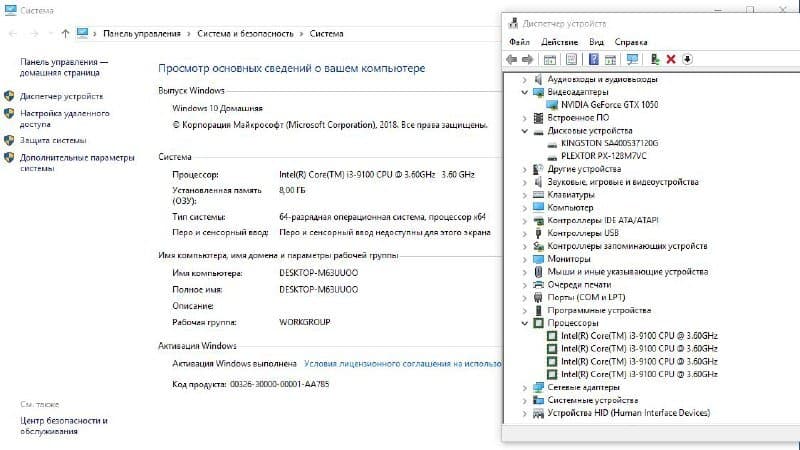Expand the Сетевые адаптеры category
This screenshot has height=450, width=800.
[525, 387]
